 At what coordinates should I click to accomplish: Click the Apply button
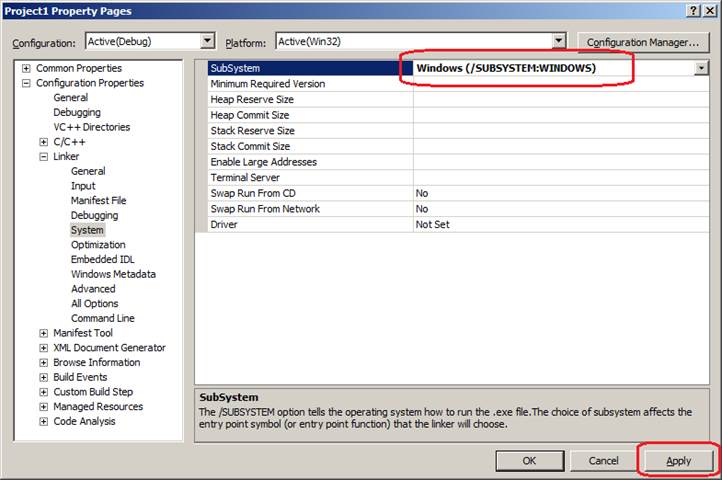tap(678, 461)
